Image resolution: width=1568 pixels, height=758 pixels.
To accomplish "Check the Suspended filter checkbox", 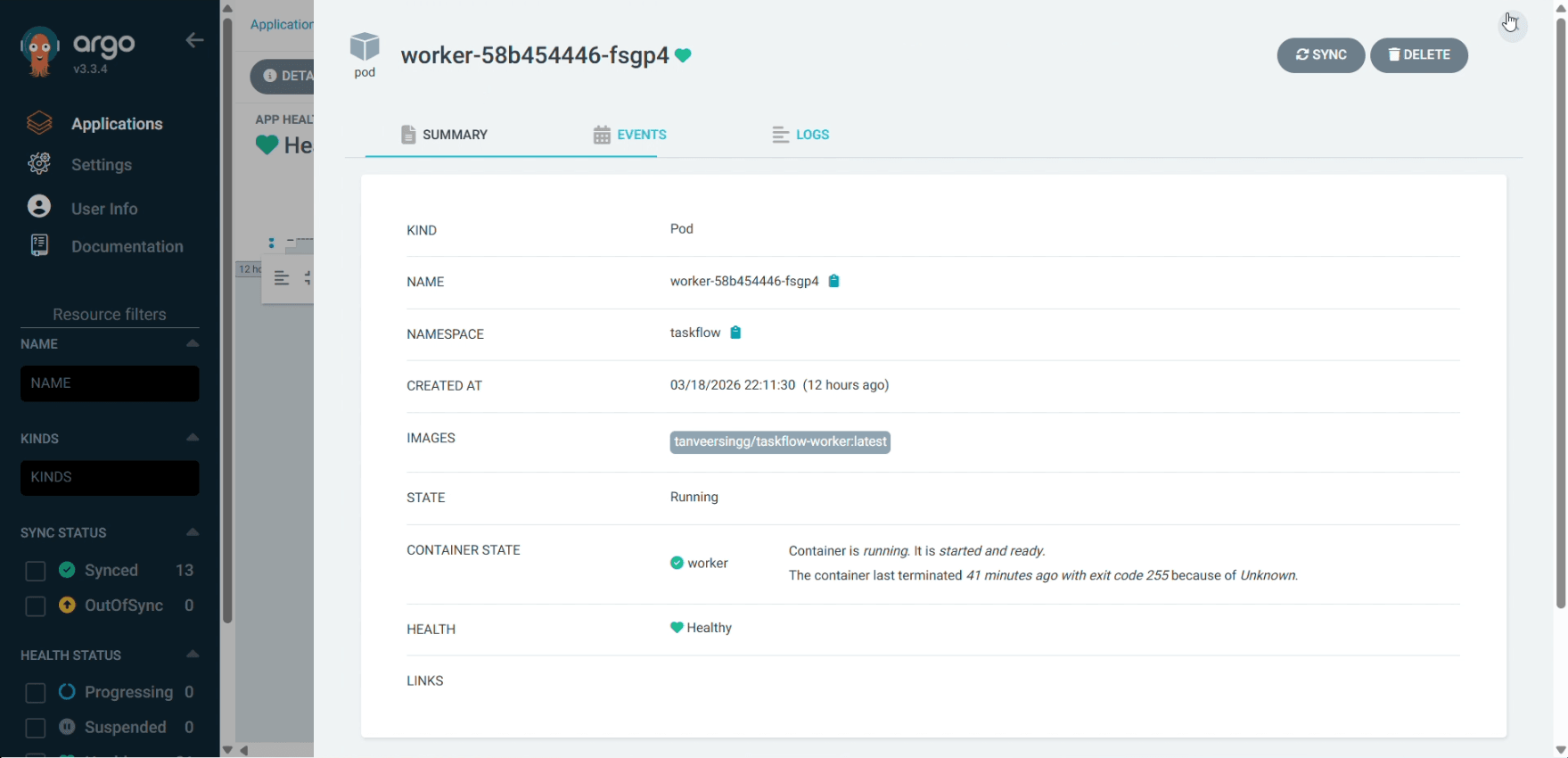I will pos(36,728).
